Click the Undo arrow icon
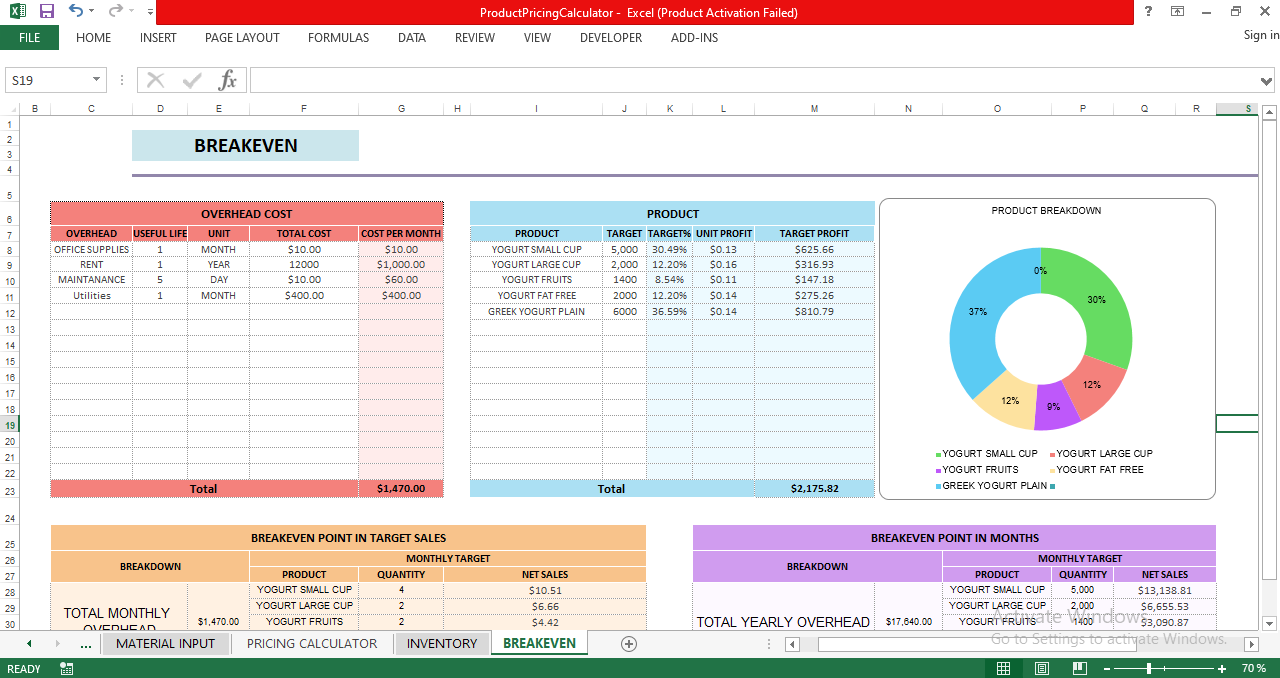Image resolution: width=1280 pixels, height=678 pixels. click(x=76, y=11)
